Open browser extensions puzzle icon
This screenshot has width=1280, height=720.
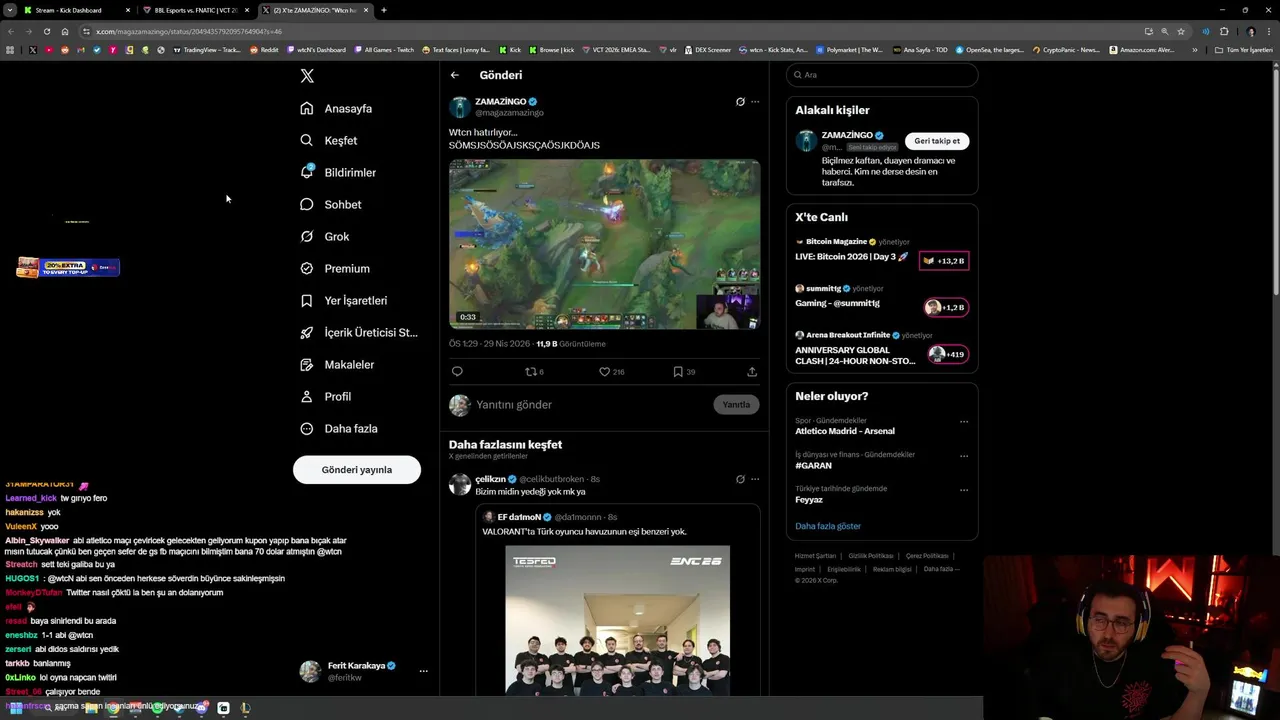[x=1224, y=31]
